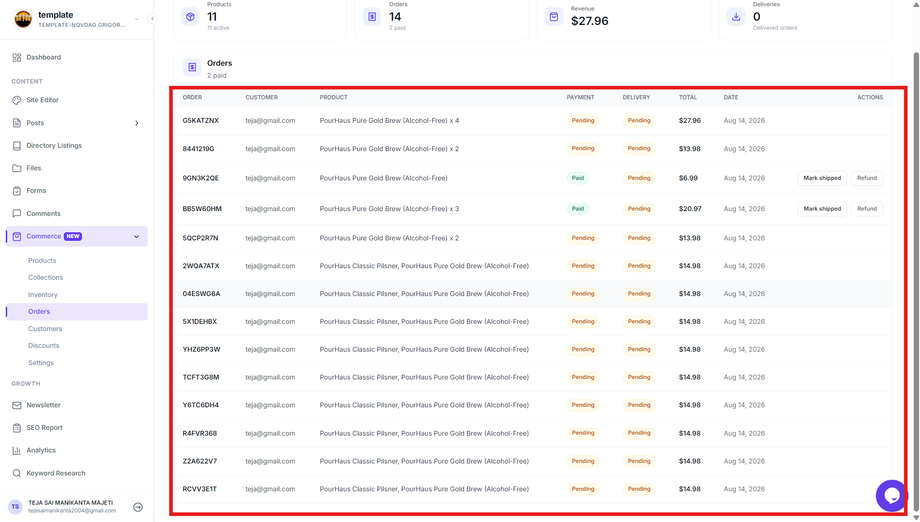Viewport: 920px width, 522px height.
Task: Click the Analytics bar chart icon
Action: (x=16, y=450)
